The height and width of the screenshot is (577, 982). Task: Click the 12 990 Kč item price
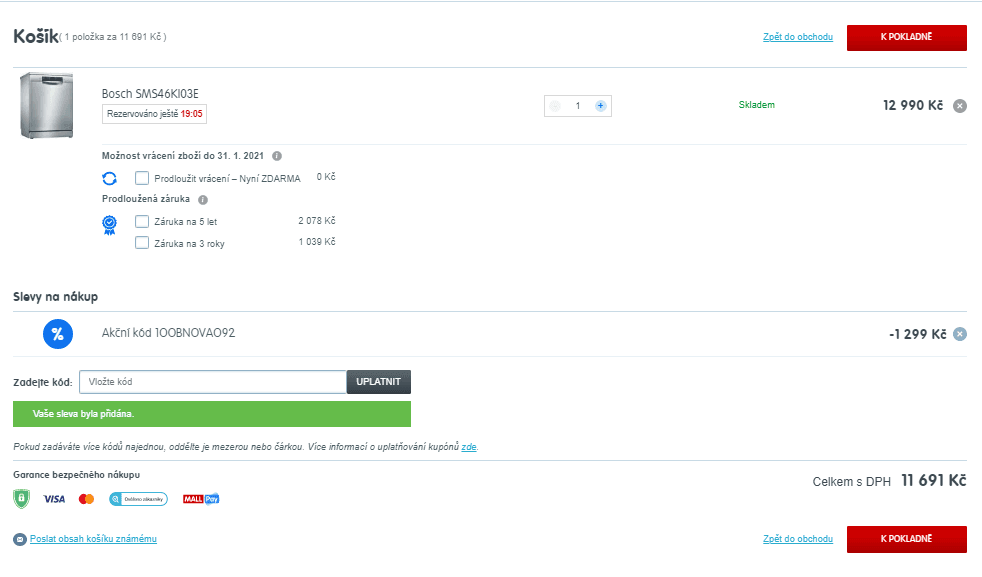pos(912,105)
